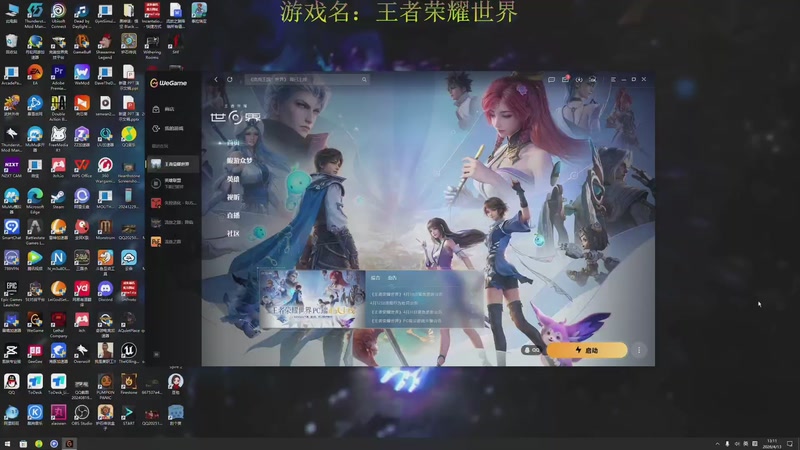Open Shawarma Legend desktop shortcut
This screenshot has height=450, width=800.
(x=105, y=45)
